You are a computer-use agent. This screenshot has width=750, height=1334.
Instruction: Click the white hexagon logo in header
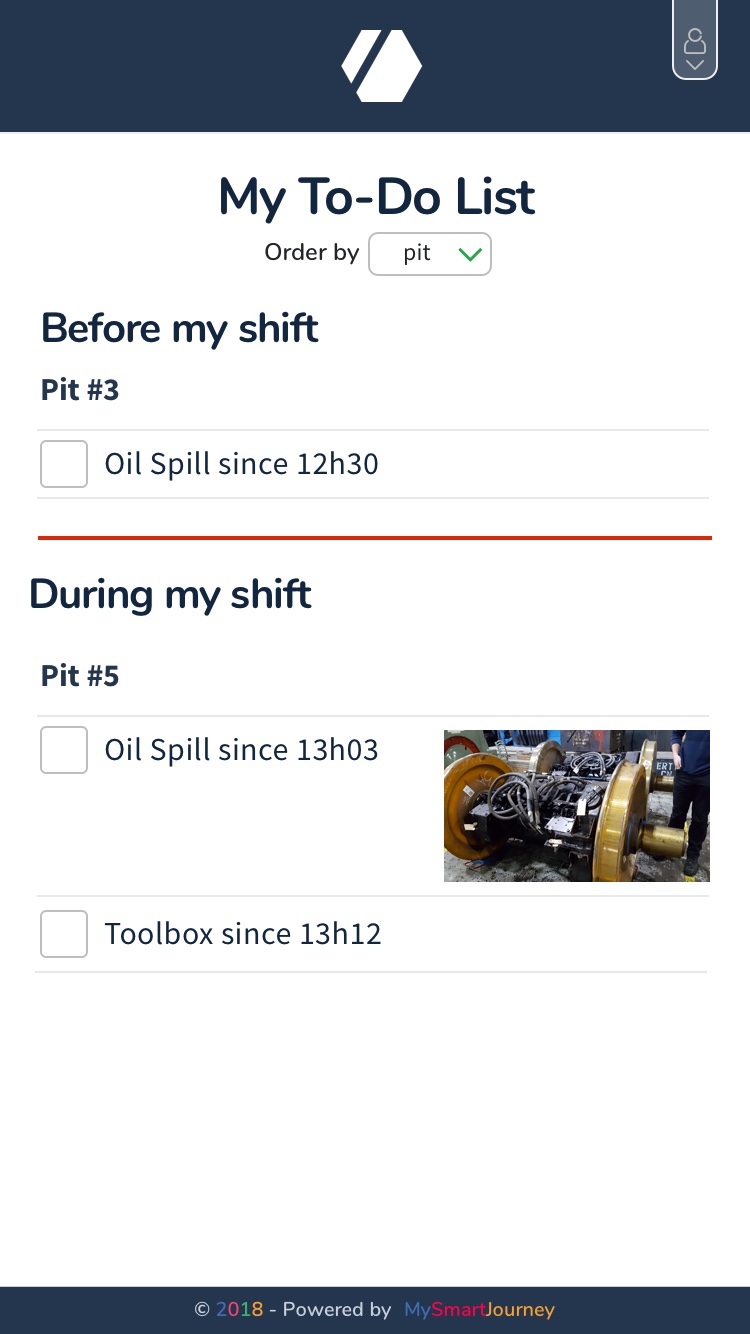(381, 66)
